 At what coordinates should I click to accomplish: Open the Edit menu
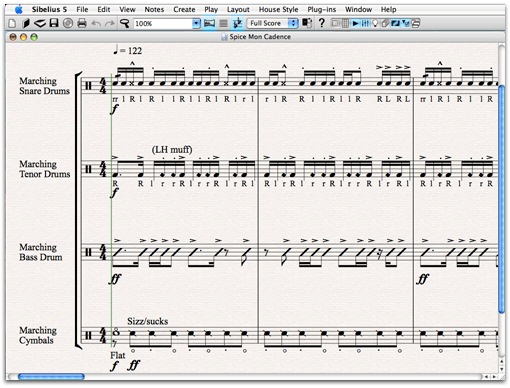(x=104, y=9)
